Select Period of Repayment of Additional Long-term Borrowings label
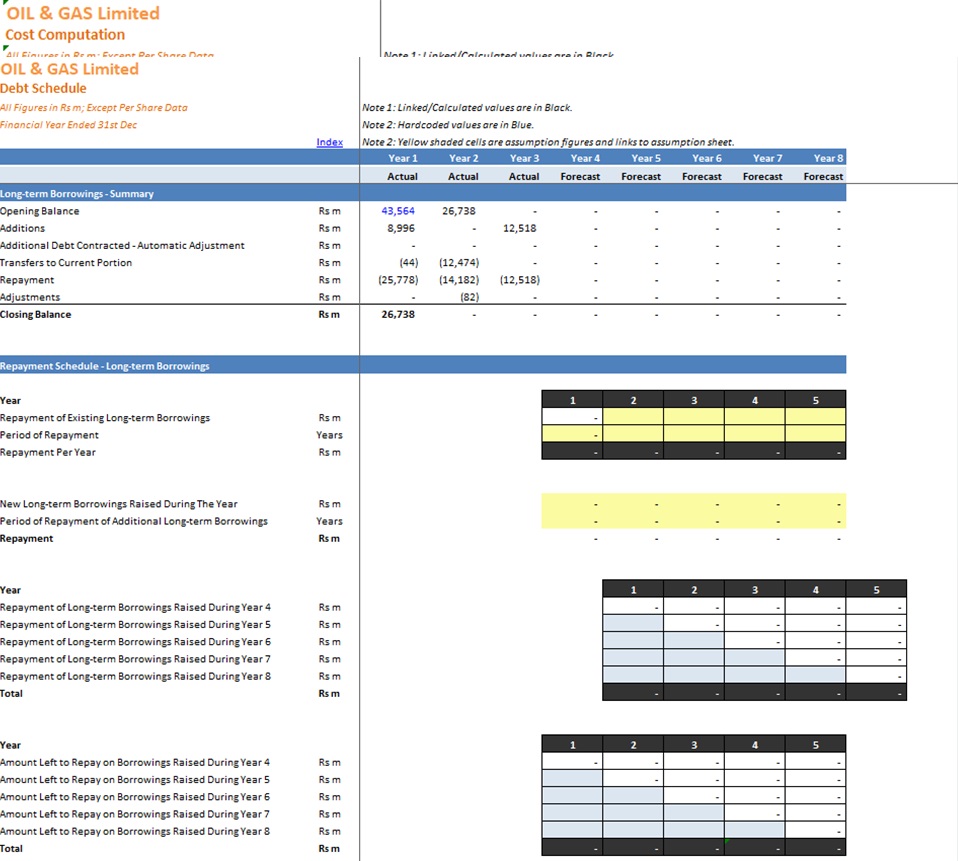 click(x=134, y=521)
